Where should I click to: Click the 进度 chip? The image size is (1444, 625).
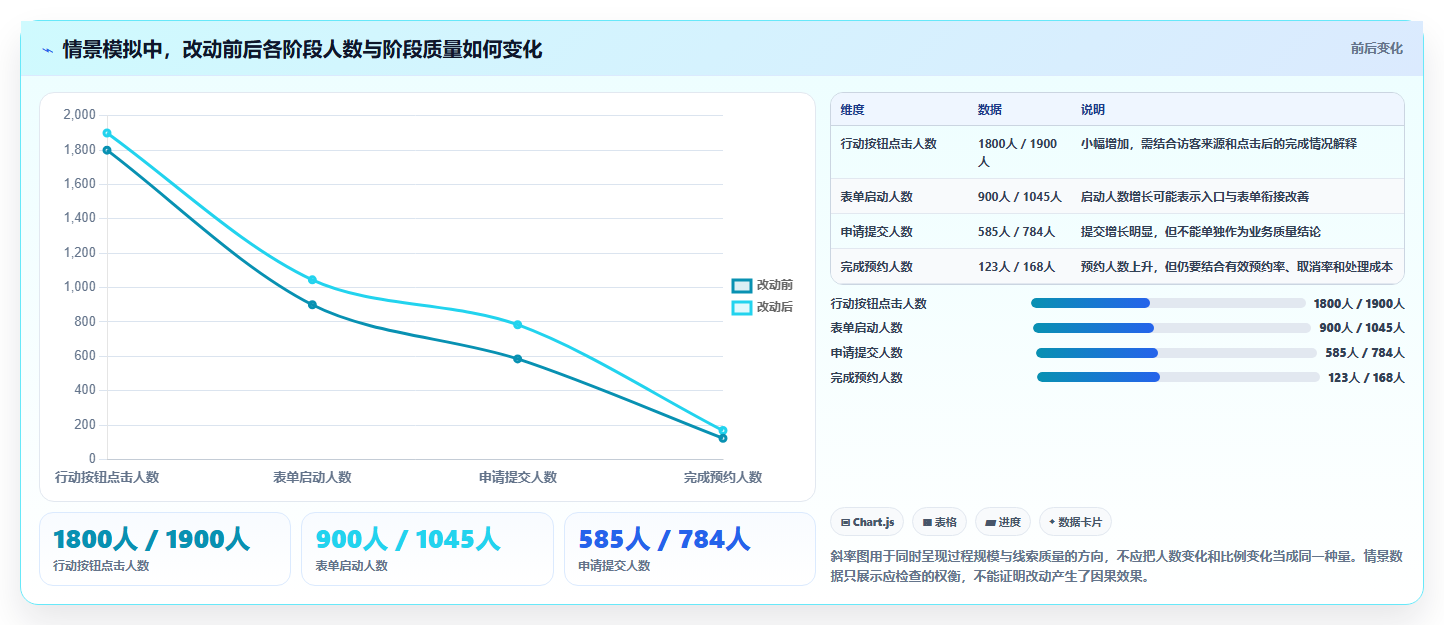point(1002,522)
